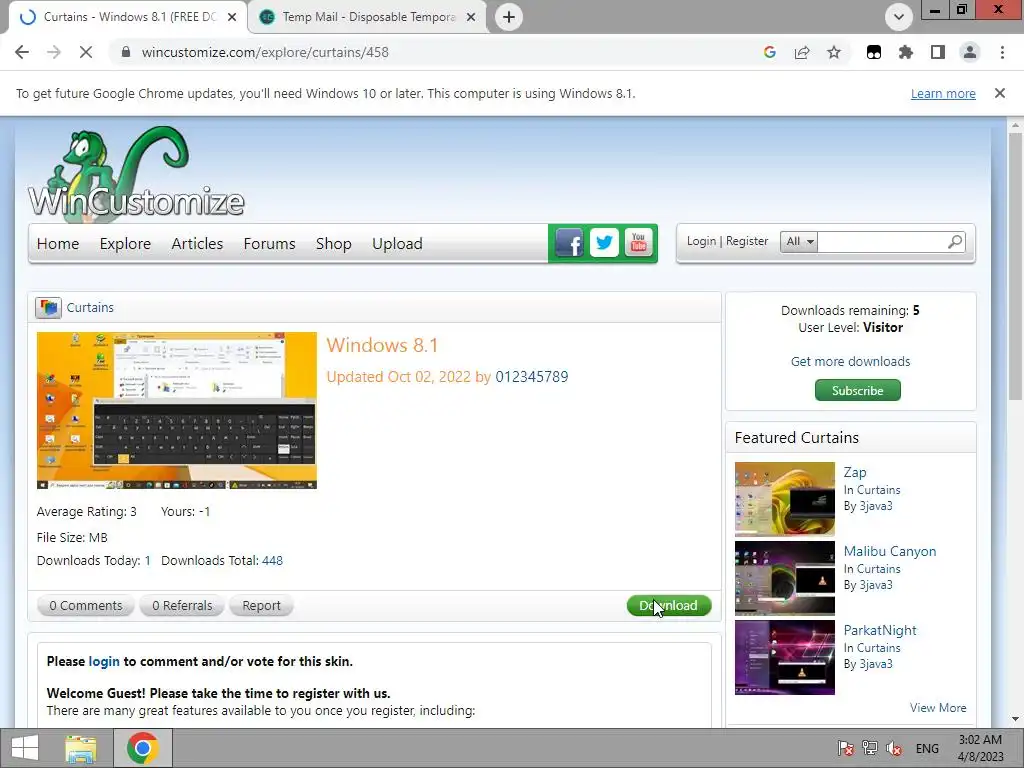This screenshot has width=1024, height=768.
Task: Click the Google icon in address bar
Action: pos(770,52)
